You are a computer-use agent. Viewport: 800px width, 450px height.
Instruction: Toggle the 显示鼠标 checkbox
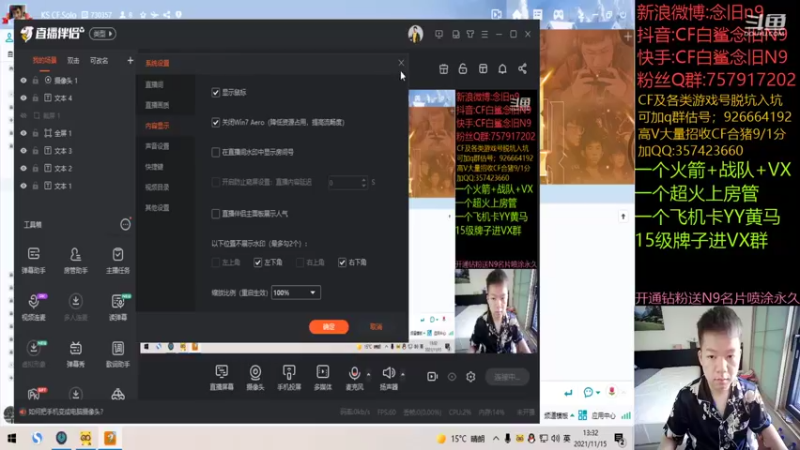[215, 92]
